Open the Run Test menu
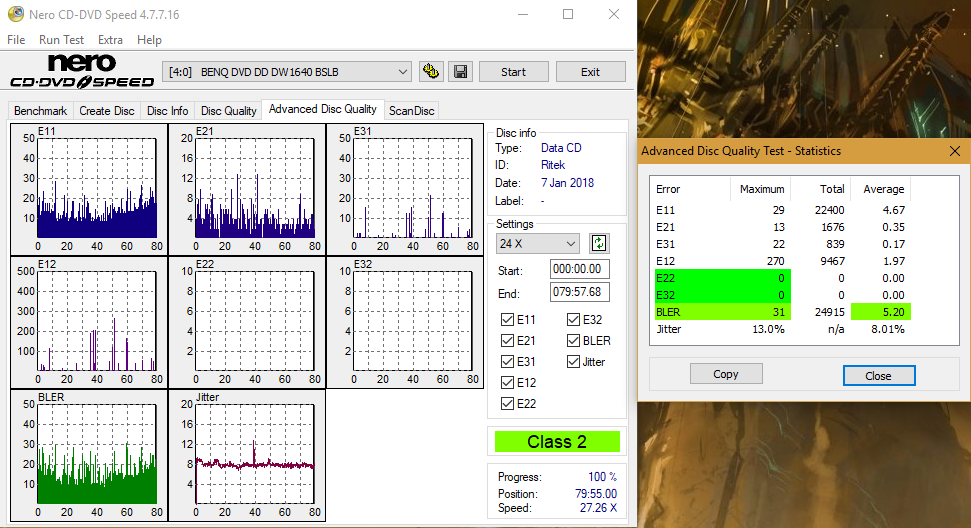The image size is (971, 528). tap(61, 40)
